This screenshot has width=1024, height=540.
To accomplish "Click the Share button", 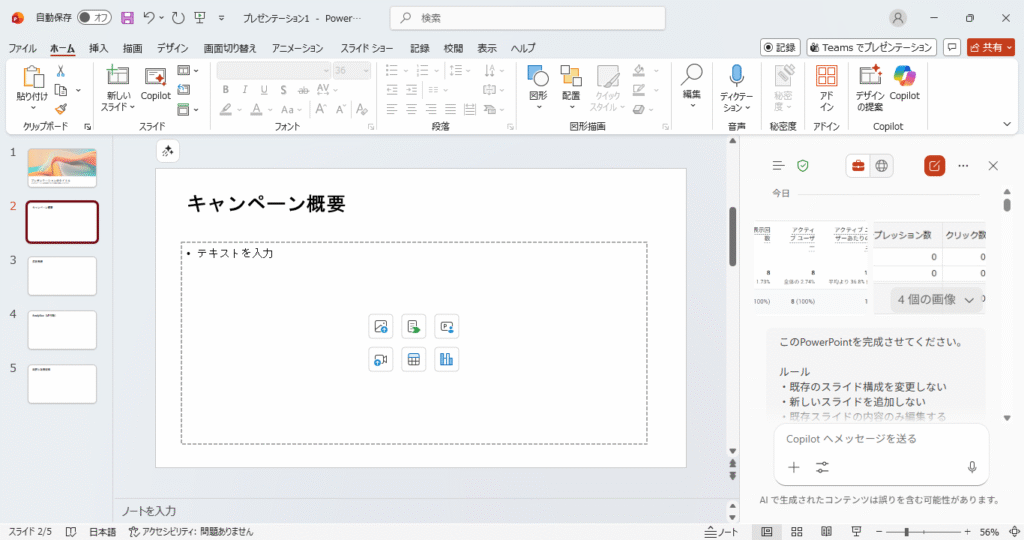I will [x=991, y=47].
